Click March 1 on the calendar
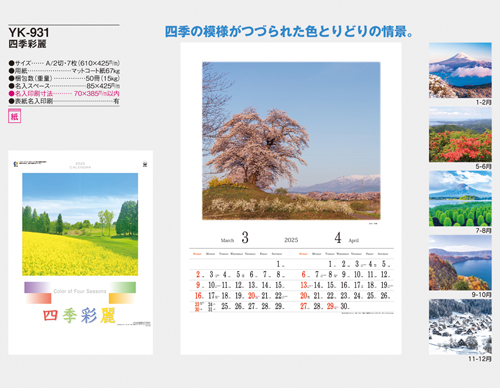 pyautogui.click(x=278, y=264)
